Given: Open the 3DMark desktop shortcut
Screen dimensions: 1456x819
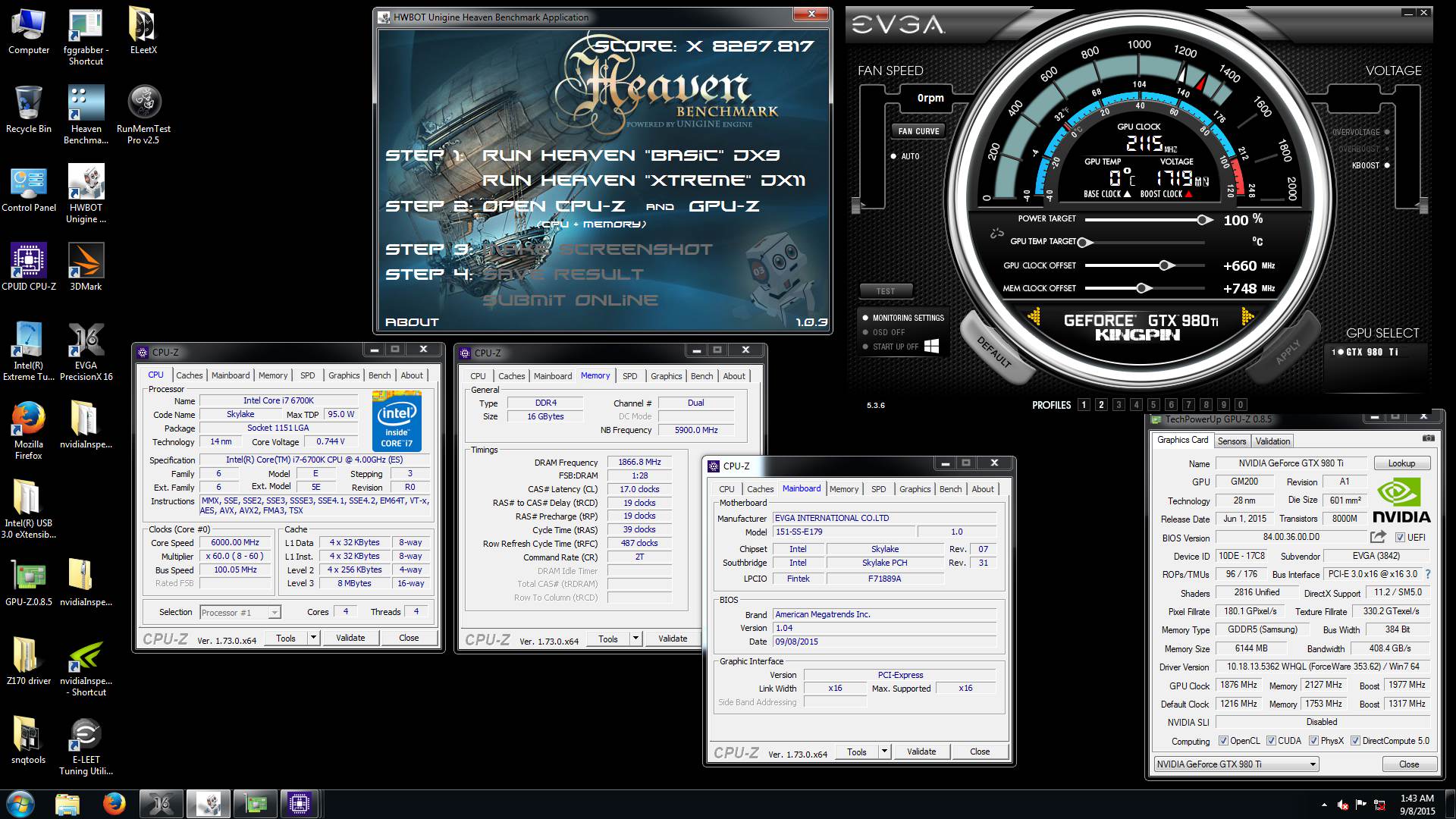Looking at the screenshot, I should pyautogui.click(x=86, y=267).
